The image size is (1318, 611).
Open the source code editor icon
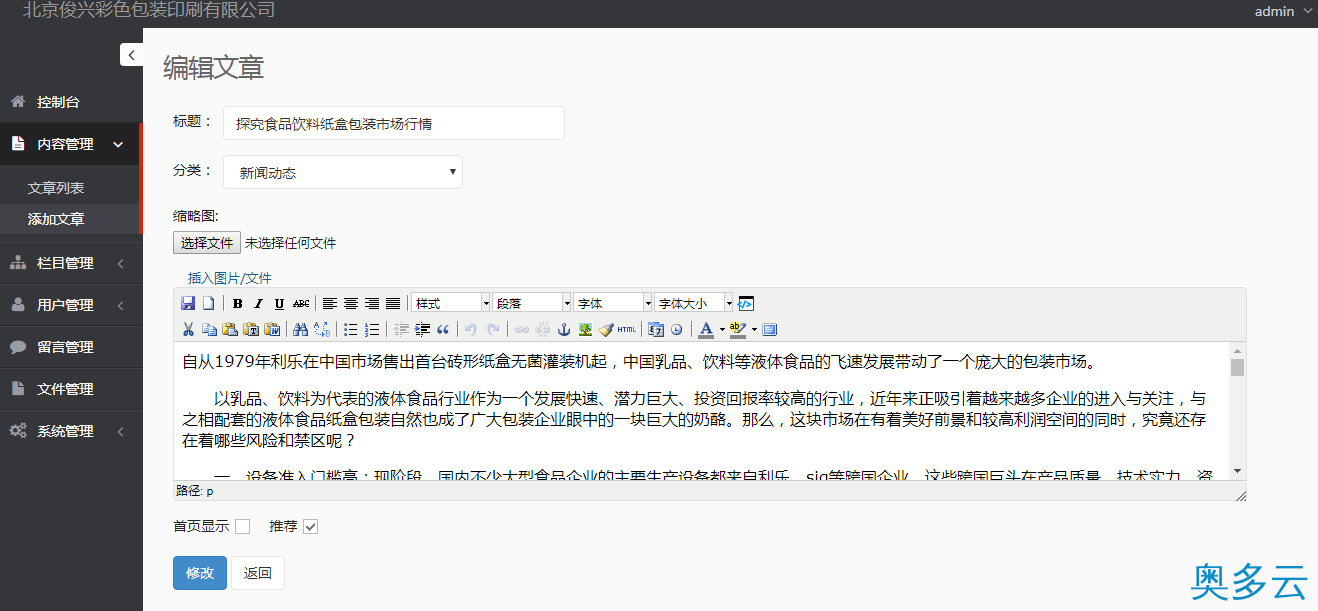(x=745, y=303)
